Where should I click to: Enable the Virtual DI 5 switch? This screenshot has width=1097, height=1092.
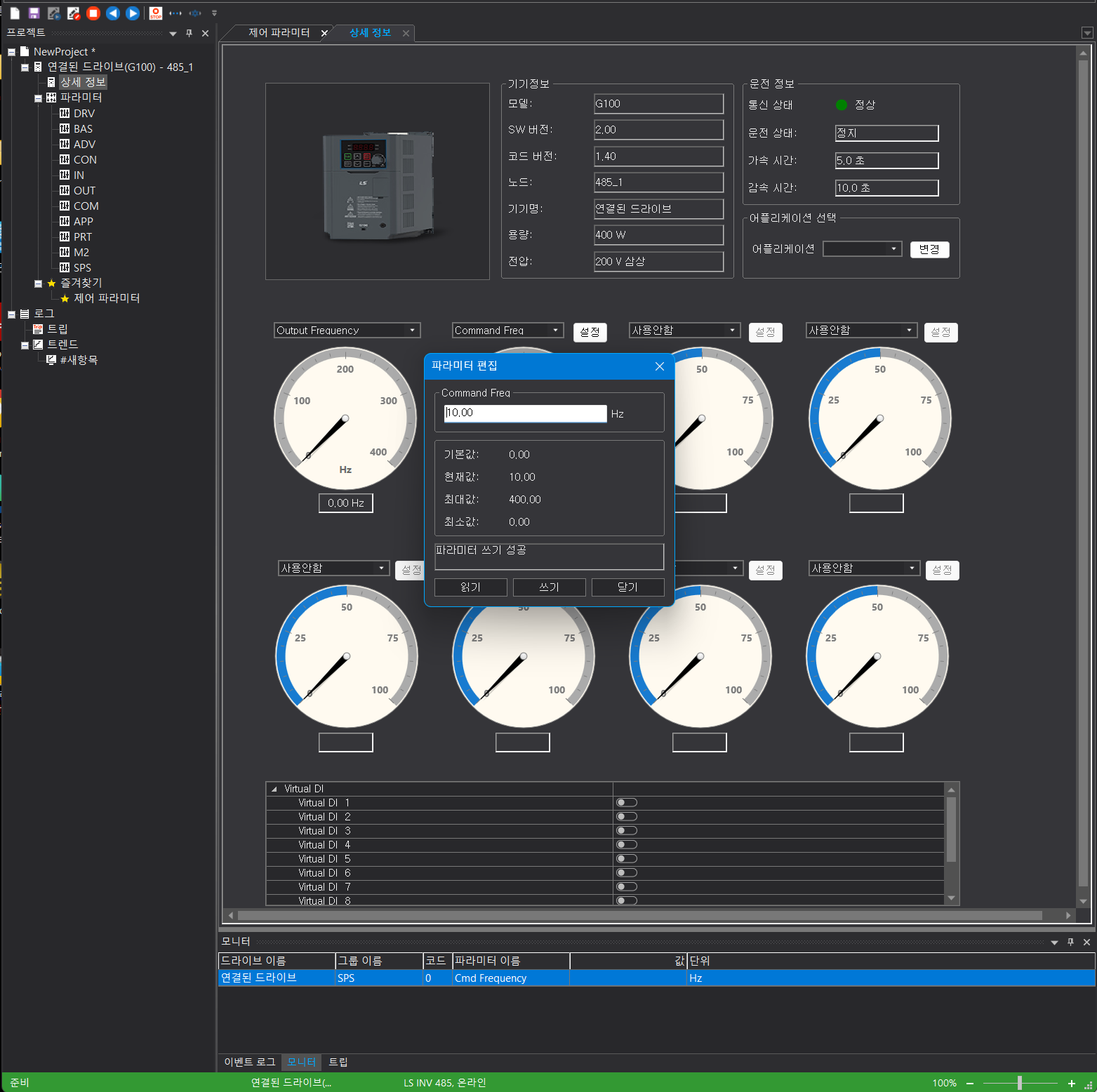tap(625, 858)
